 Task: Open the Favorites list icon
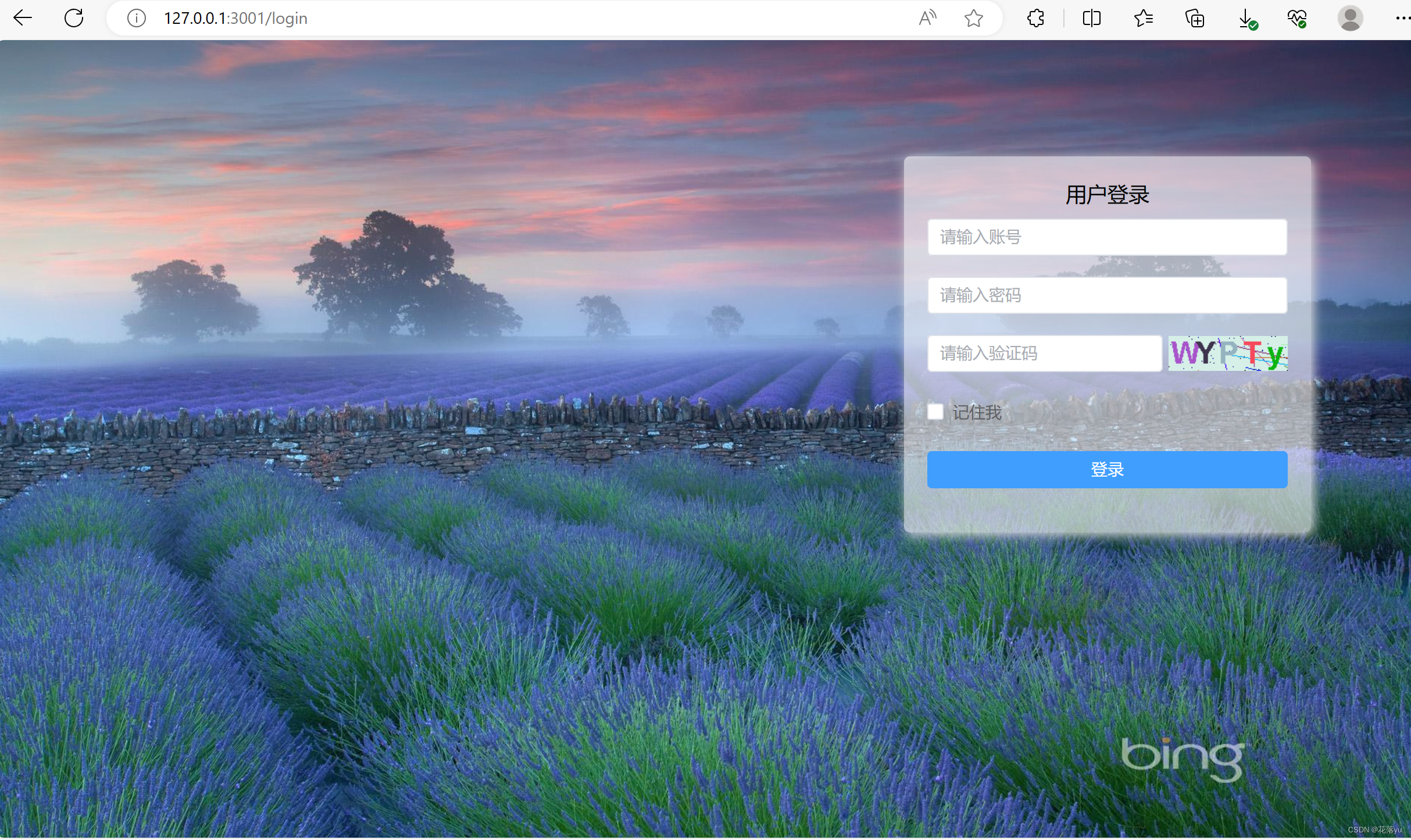click(x=1143, y=18)
